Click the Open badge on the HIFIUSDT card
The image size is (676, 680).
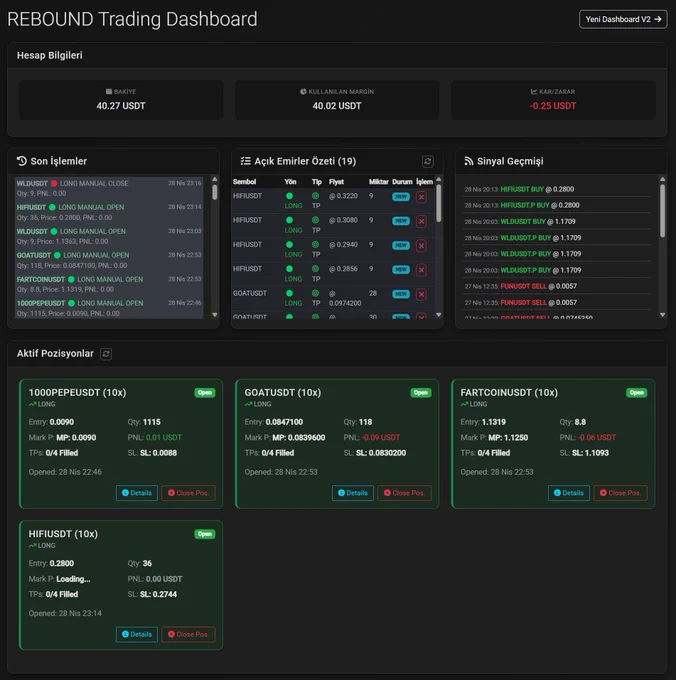point(205,534)
